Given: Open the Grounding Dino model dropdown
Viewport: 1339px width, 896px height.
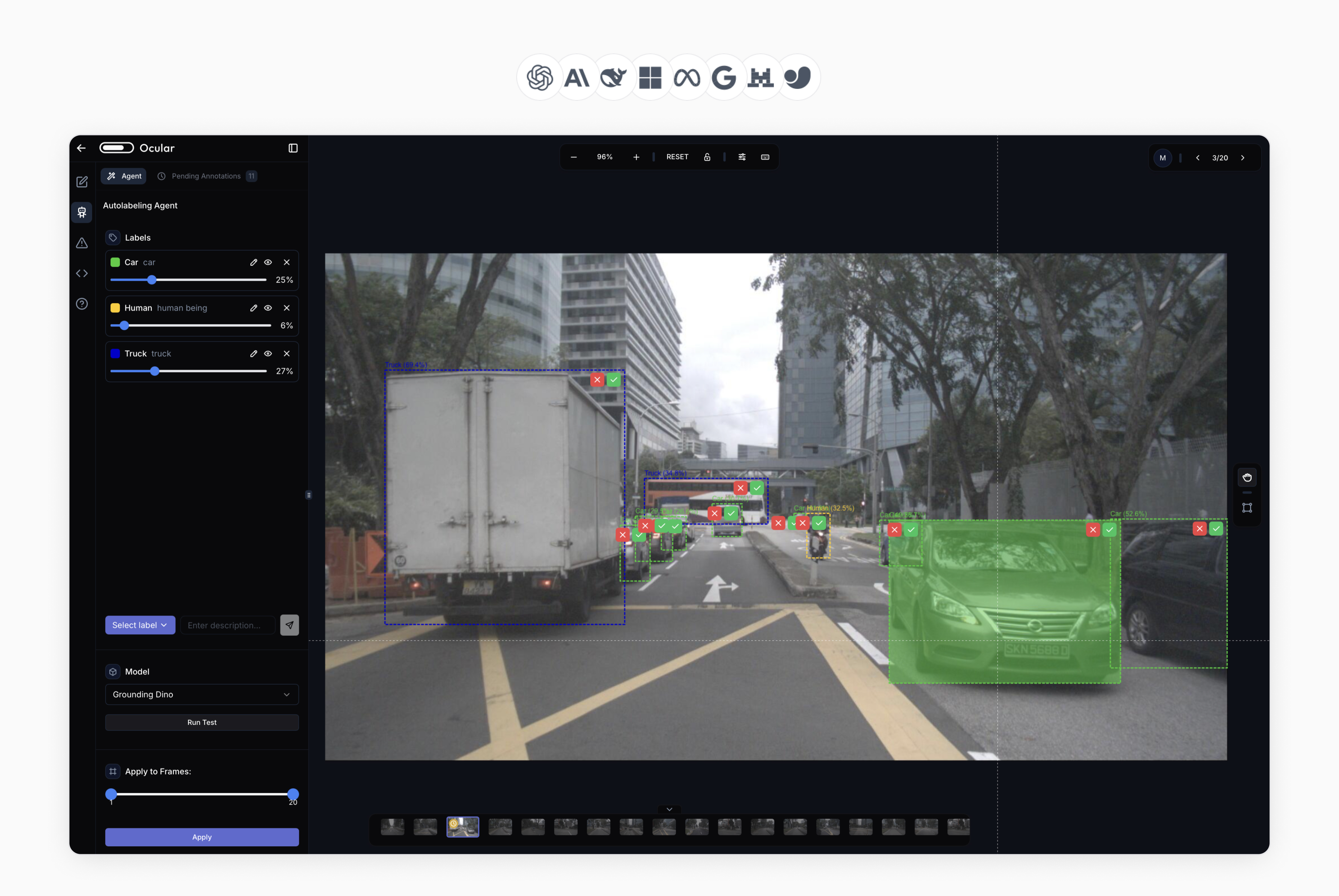Looking at the screenshot, I should pos(201,694).
